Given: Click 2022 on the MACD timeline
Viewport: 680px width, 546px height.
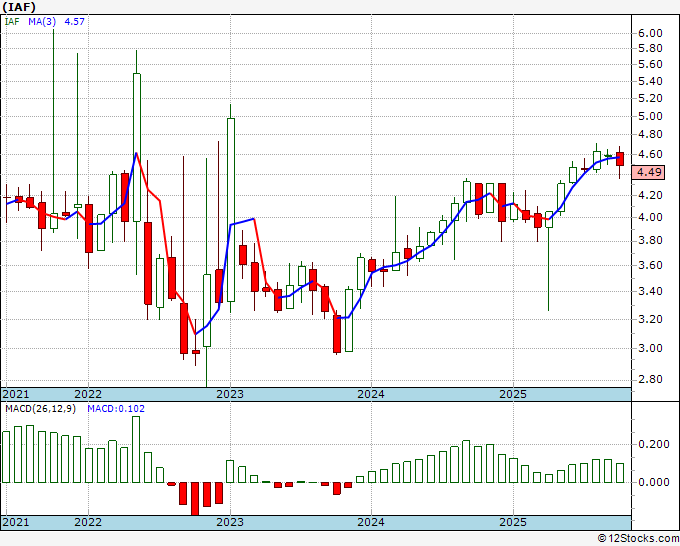Looking at the screenshot, I should [88, 522].
